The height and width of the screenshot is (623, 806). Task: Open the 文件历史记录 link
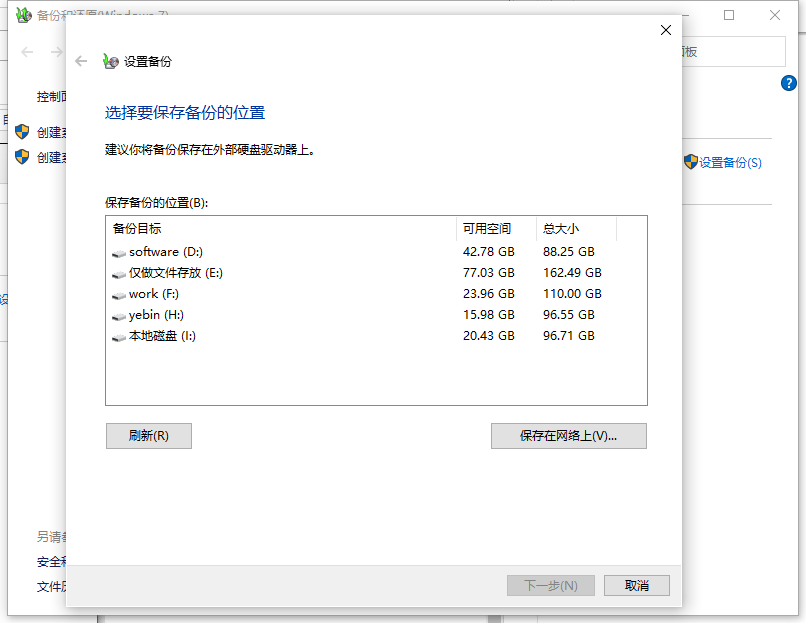coord(51,586)
